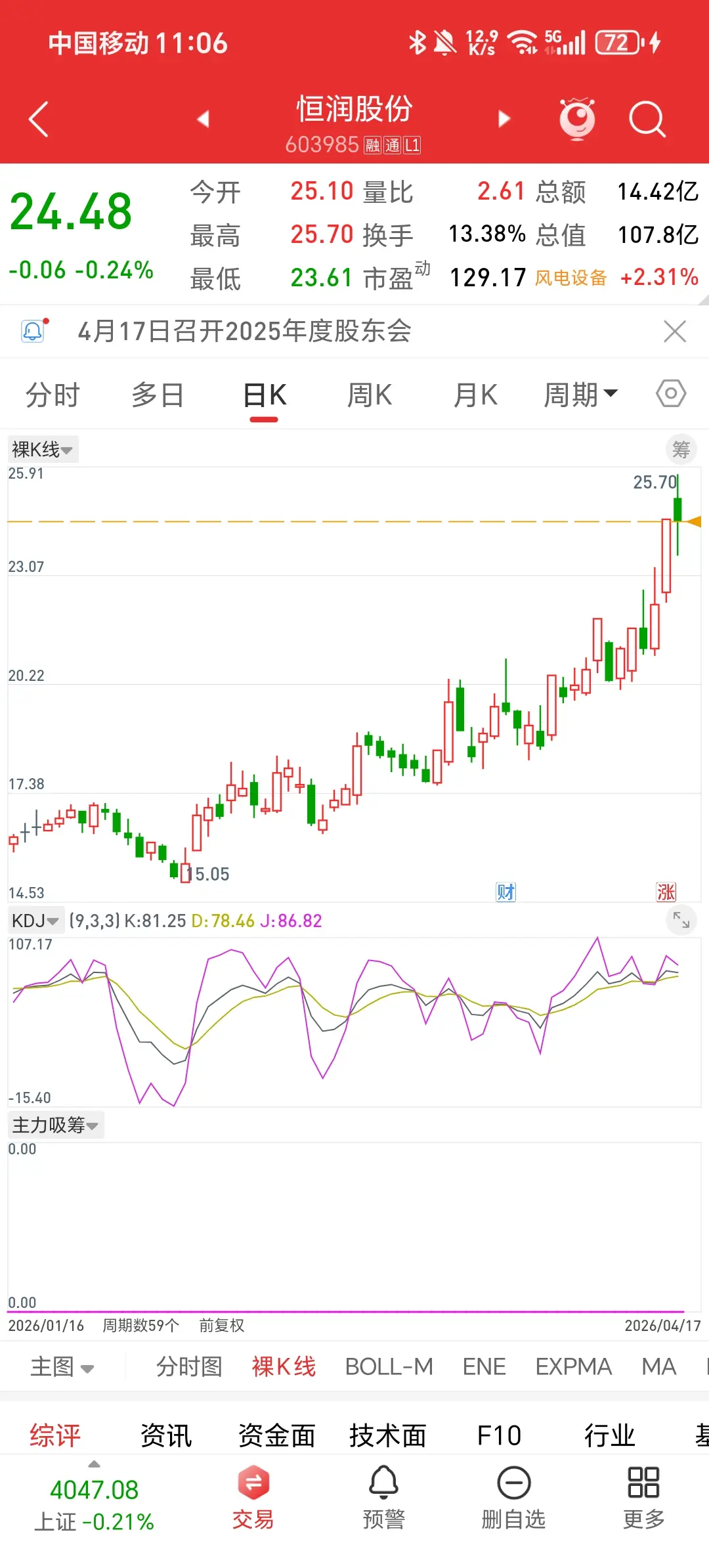The height and width of the screenshot is (1568, 709).
Task: Tap the end date 2026/04/17
Action: coord(662,1325)
